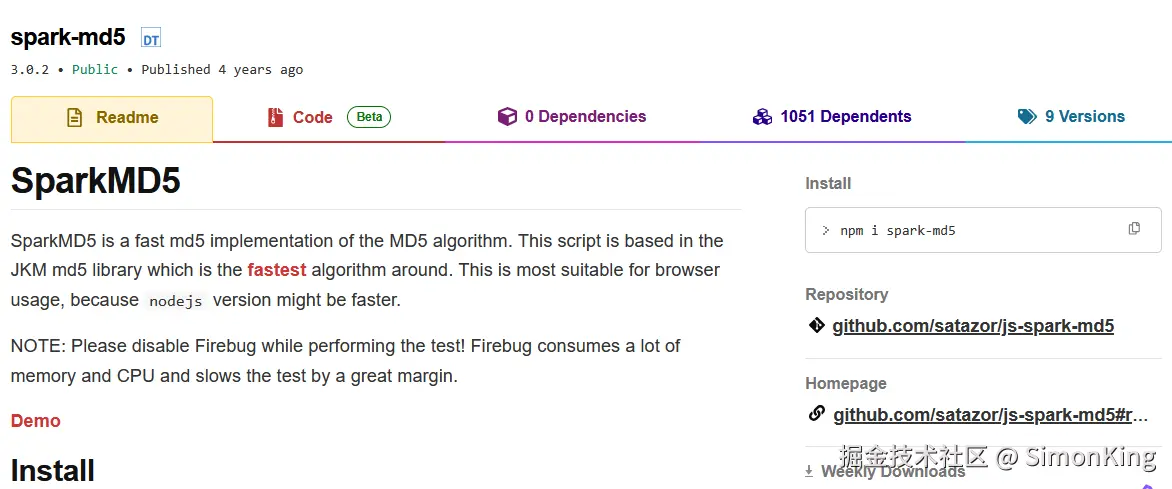
Task: Click the npm i spark-md5 command box
Action: (x=960, y=230)
